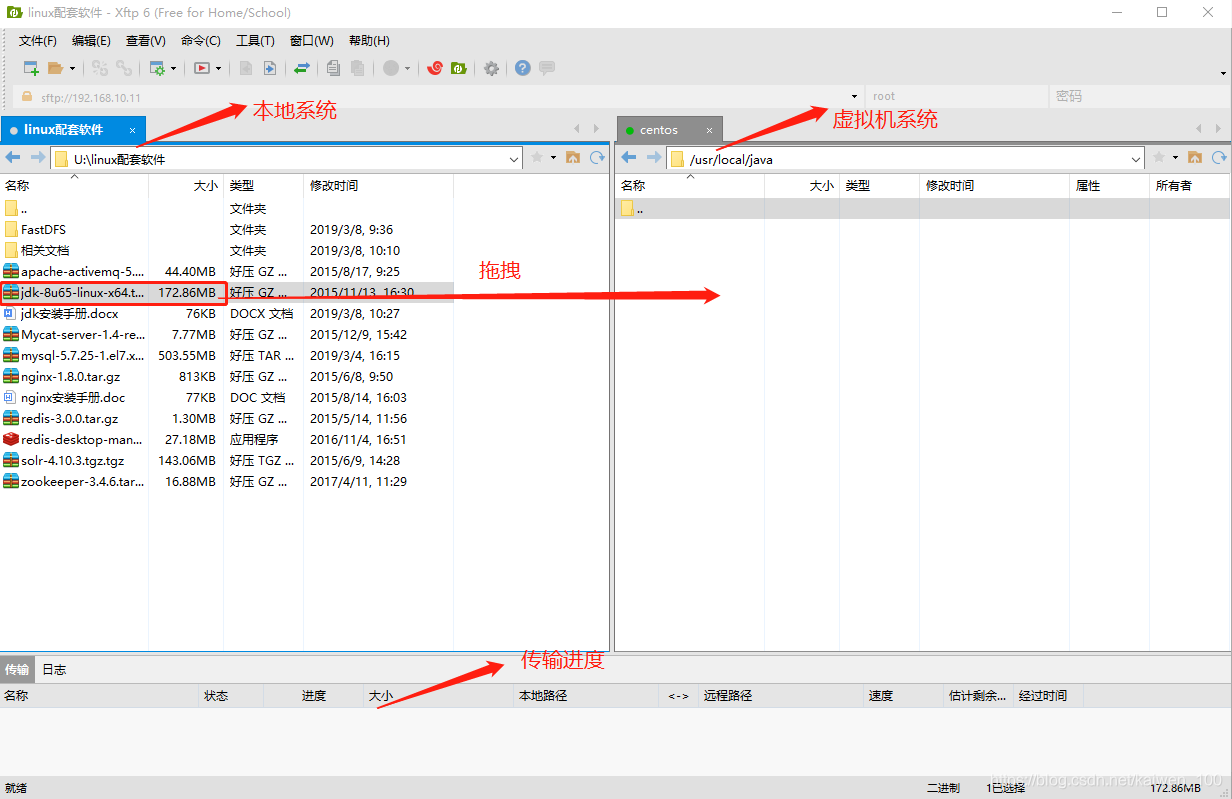The height and width of the screenshot is (799, 1232).
Task: Click the feedback speech-bubble icon
Action: click(547, 68)
